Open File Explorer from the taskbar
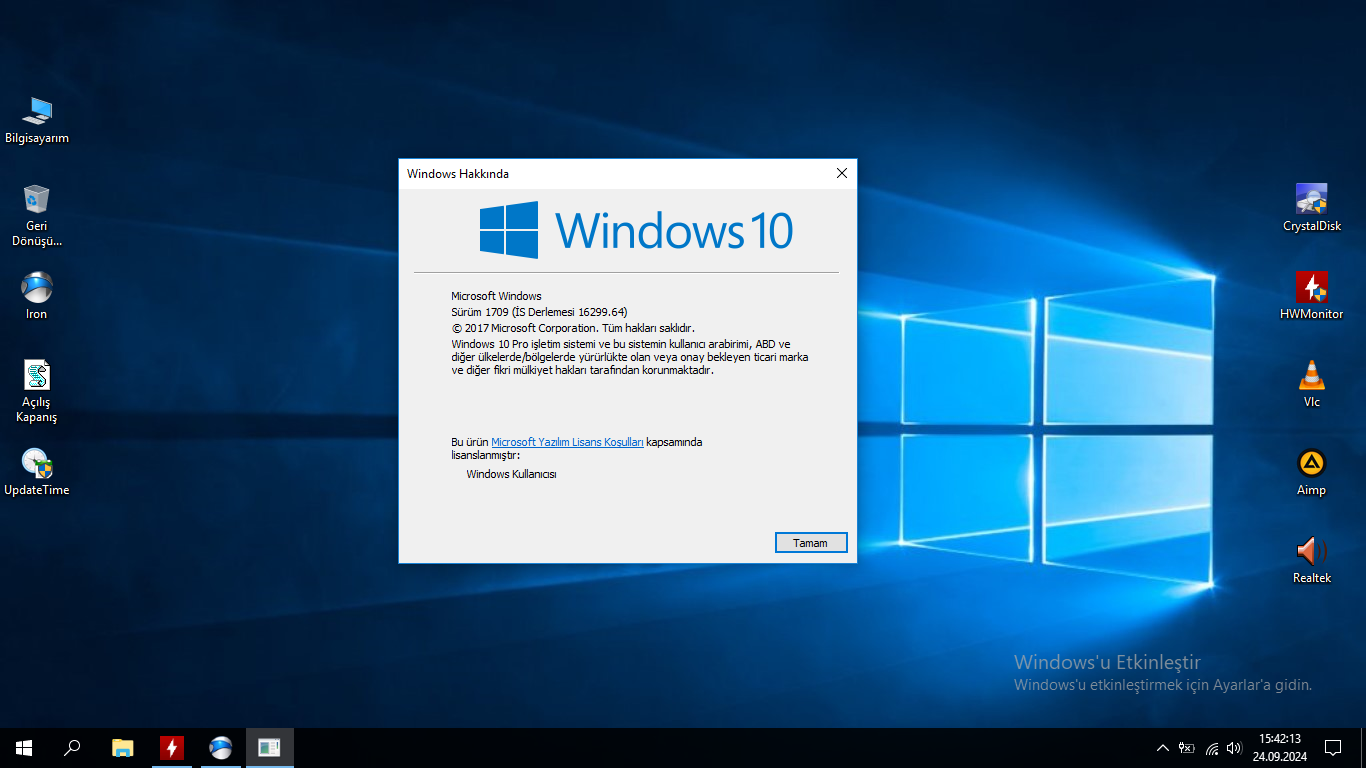 coord(123,748)
